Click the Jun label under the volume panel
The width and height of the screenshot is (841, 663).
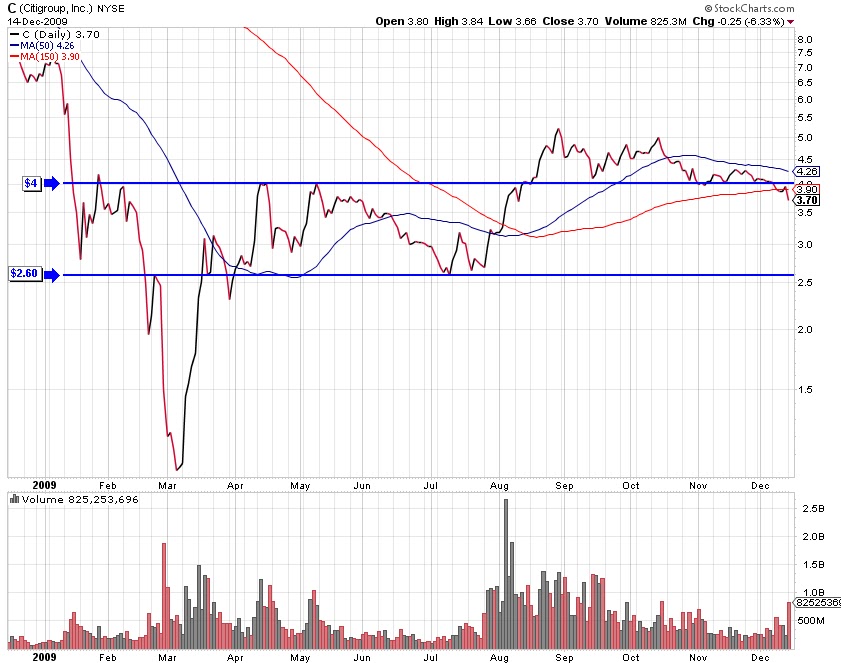pos(362,658)
